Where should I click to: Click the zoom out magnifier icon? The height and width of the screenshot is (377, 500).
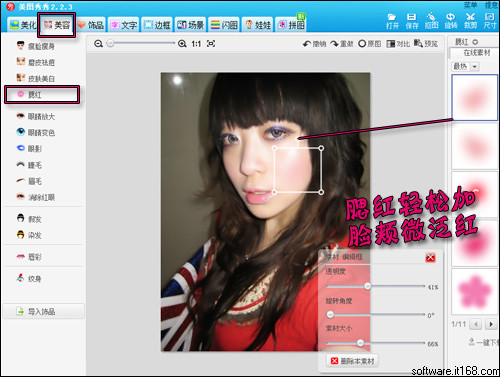point(98,44)
